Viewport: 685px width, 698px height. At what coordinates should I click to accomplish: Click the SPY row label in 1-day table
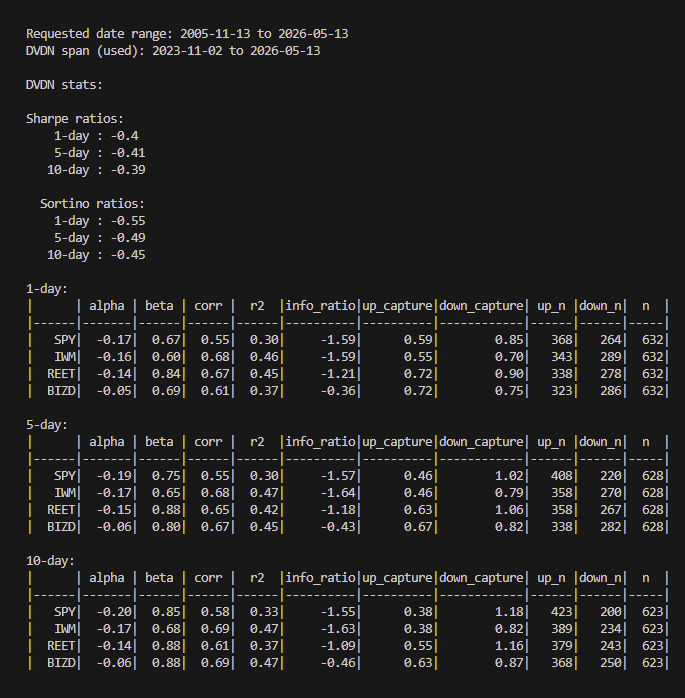tap(65, 340)
